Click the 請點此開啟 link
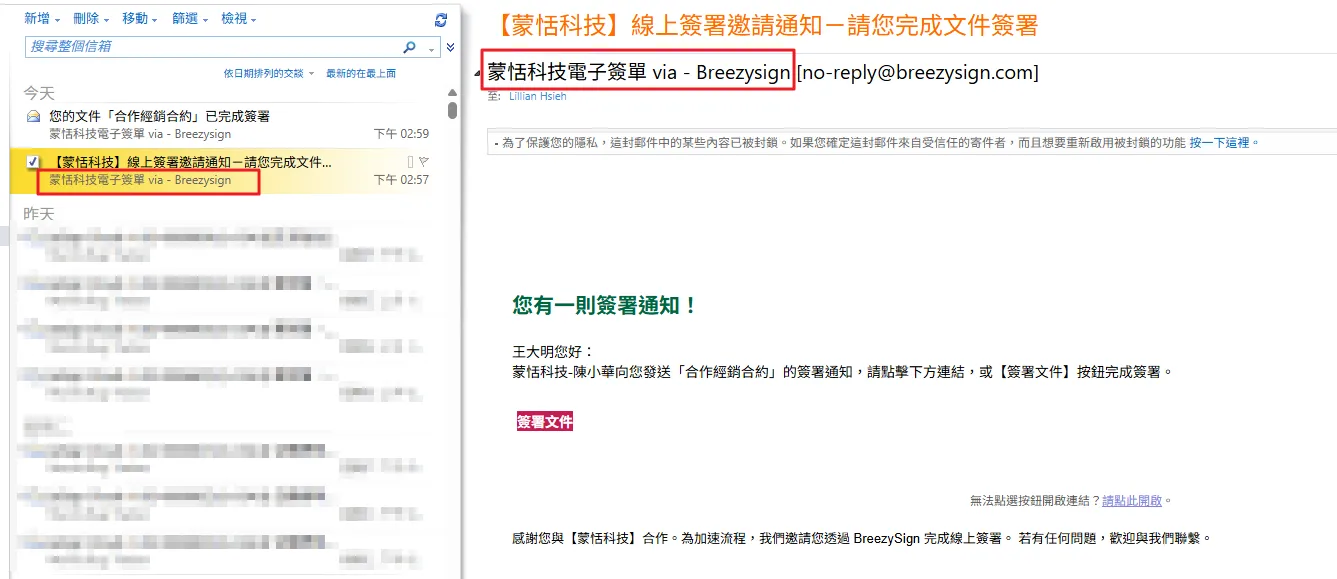The image size is (1337, 579). pos(1133,500)
